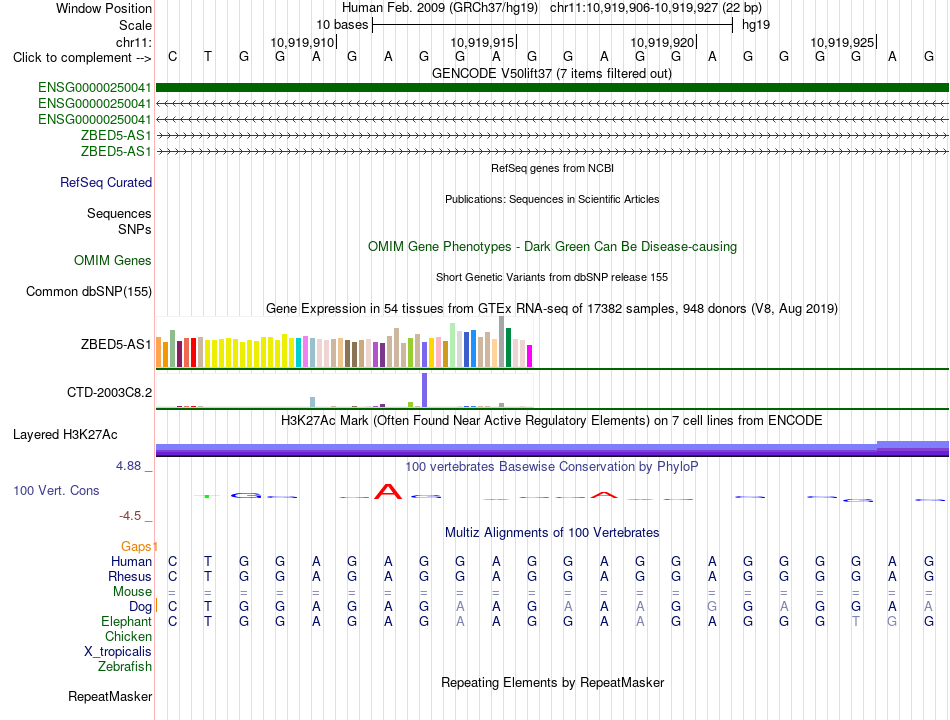
Task: Click the X_tropicalis alignment row label
Action: 118,652
